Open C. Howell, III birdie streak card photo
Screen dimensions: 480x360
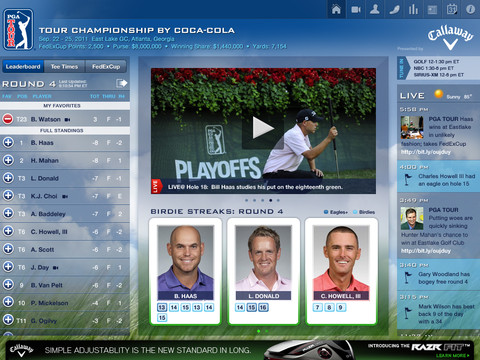click(341, 258)
